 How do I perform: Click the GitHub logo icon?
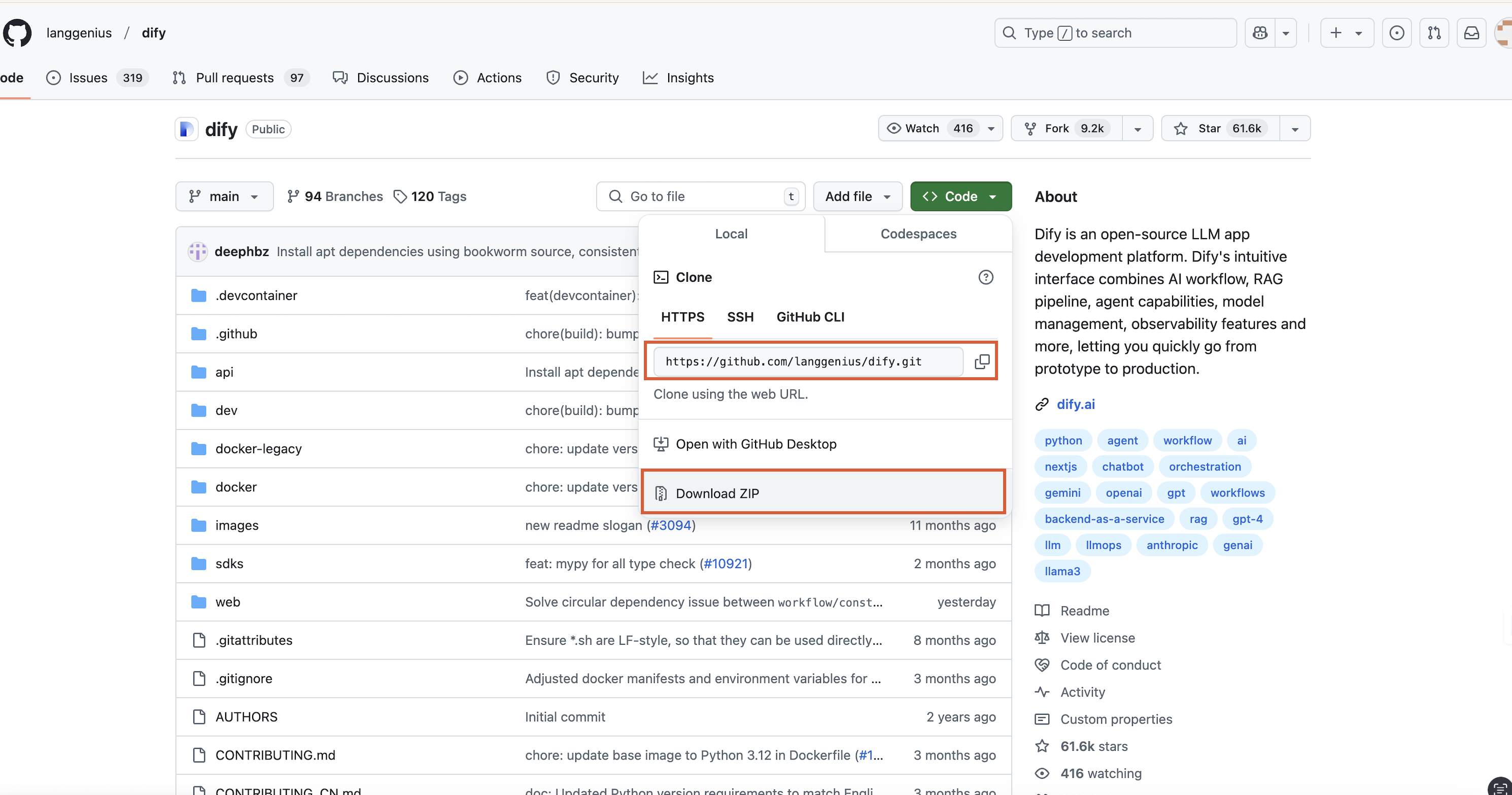click(17, 33)
